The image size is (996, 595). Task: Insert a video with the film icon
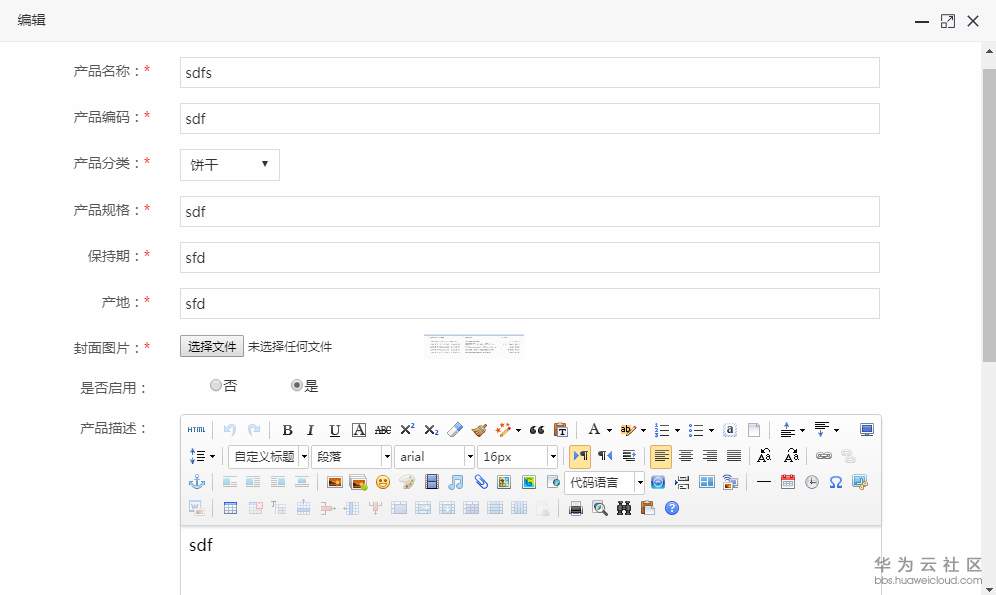pos(432,482)
